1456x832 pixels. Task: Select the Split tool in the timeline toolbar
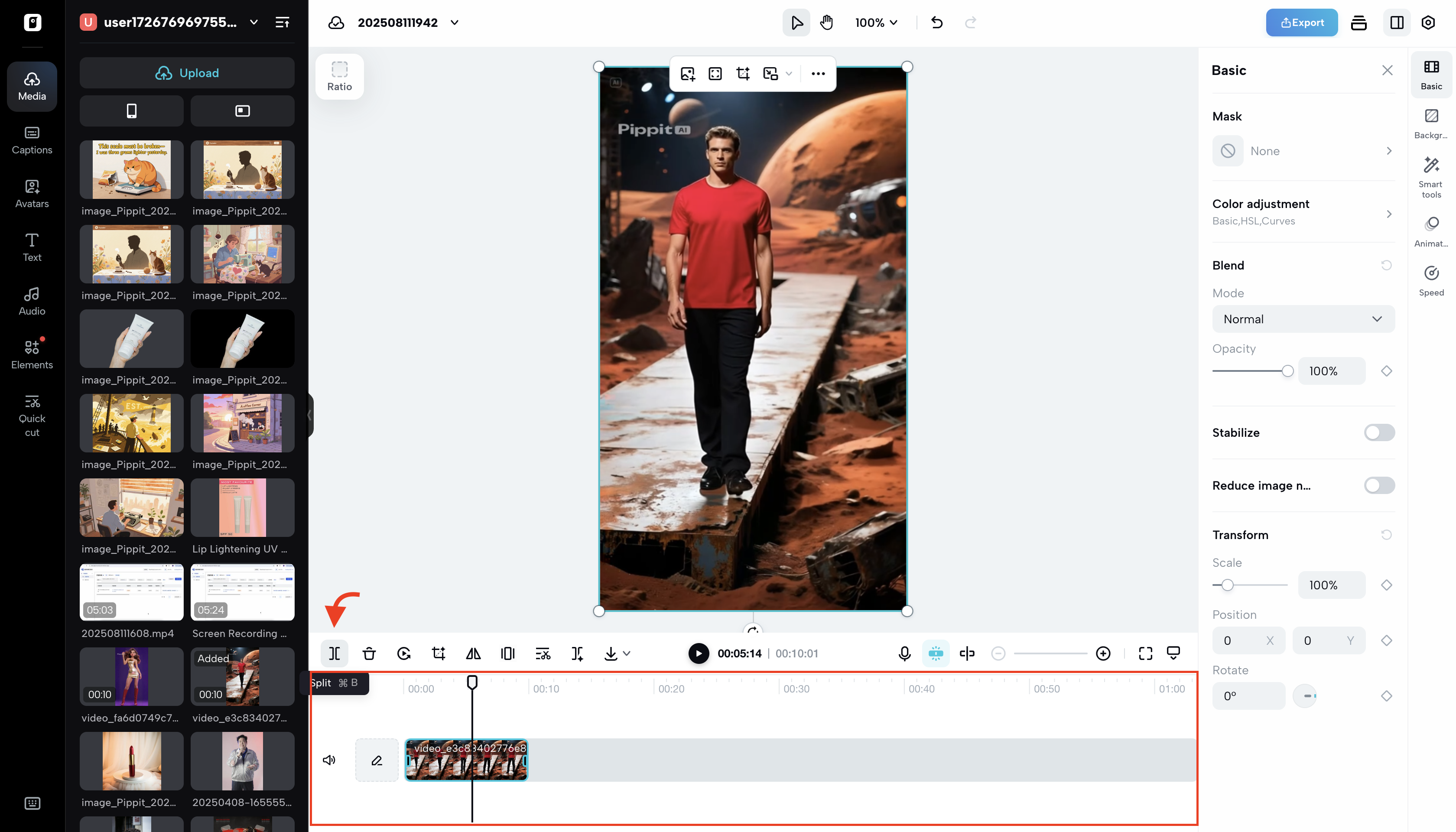(x=334, y=653)
